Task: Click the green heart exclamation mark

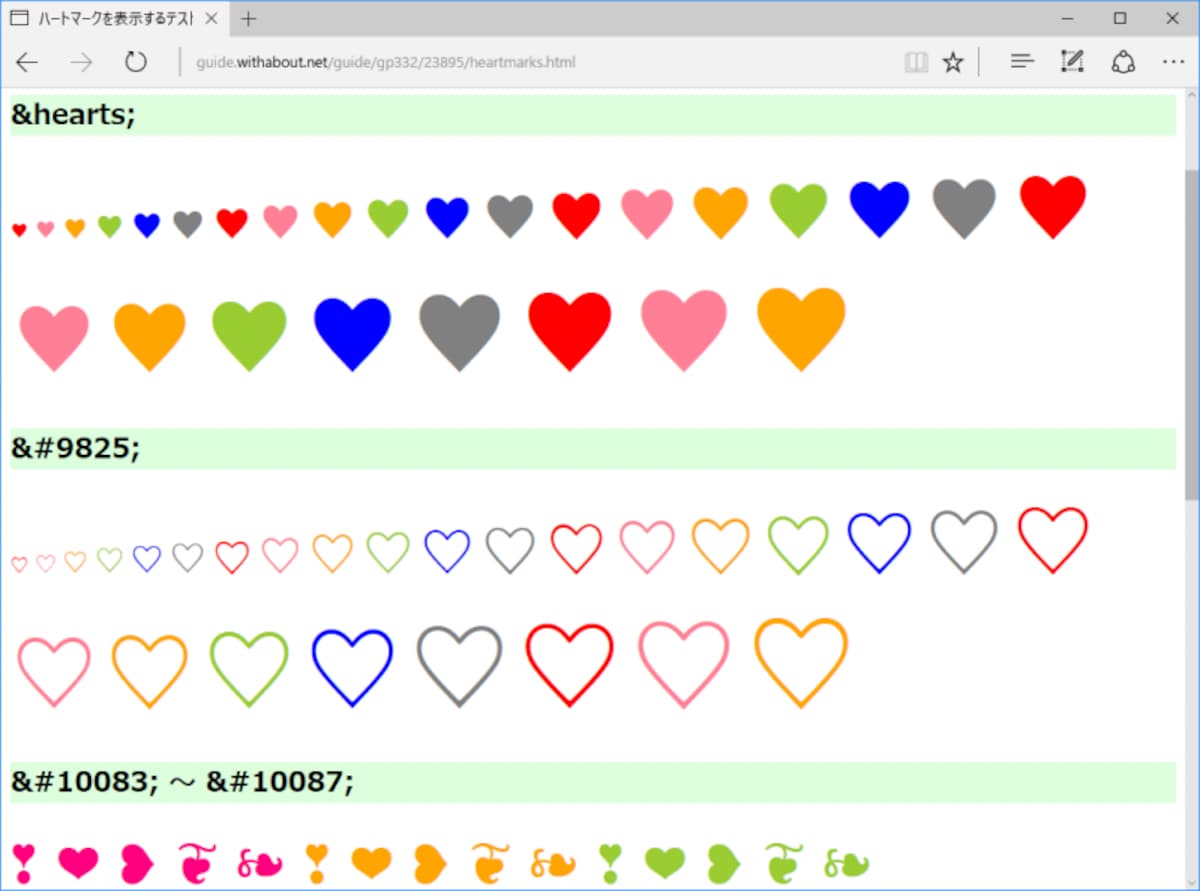Action: (610, 863)
